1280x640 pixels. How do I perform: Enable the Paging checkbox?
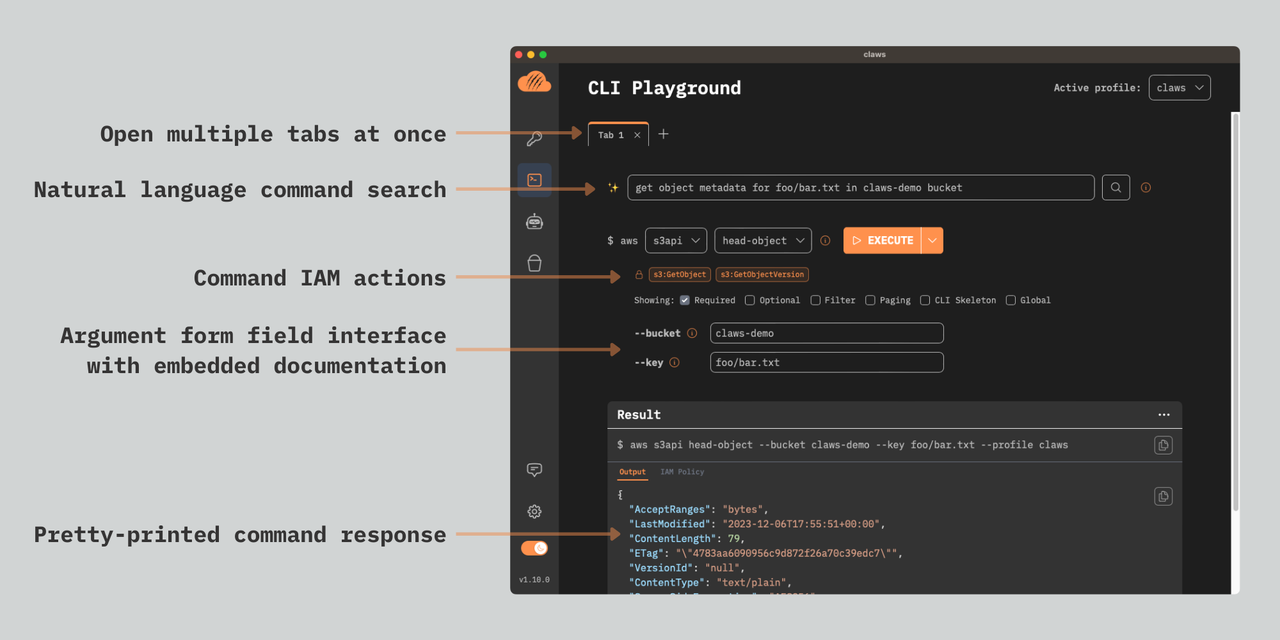(870, 300)
